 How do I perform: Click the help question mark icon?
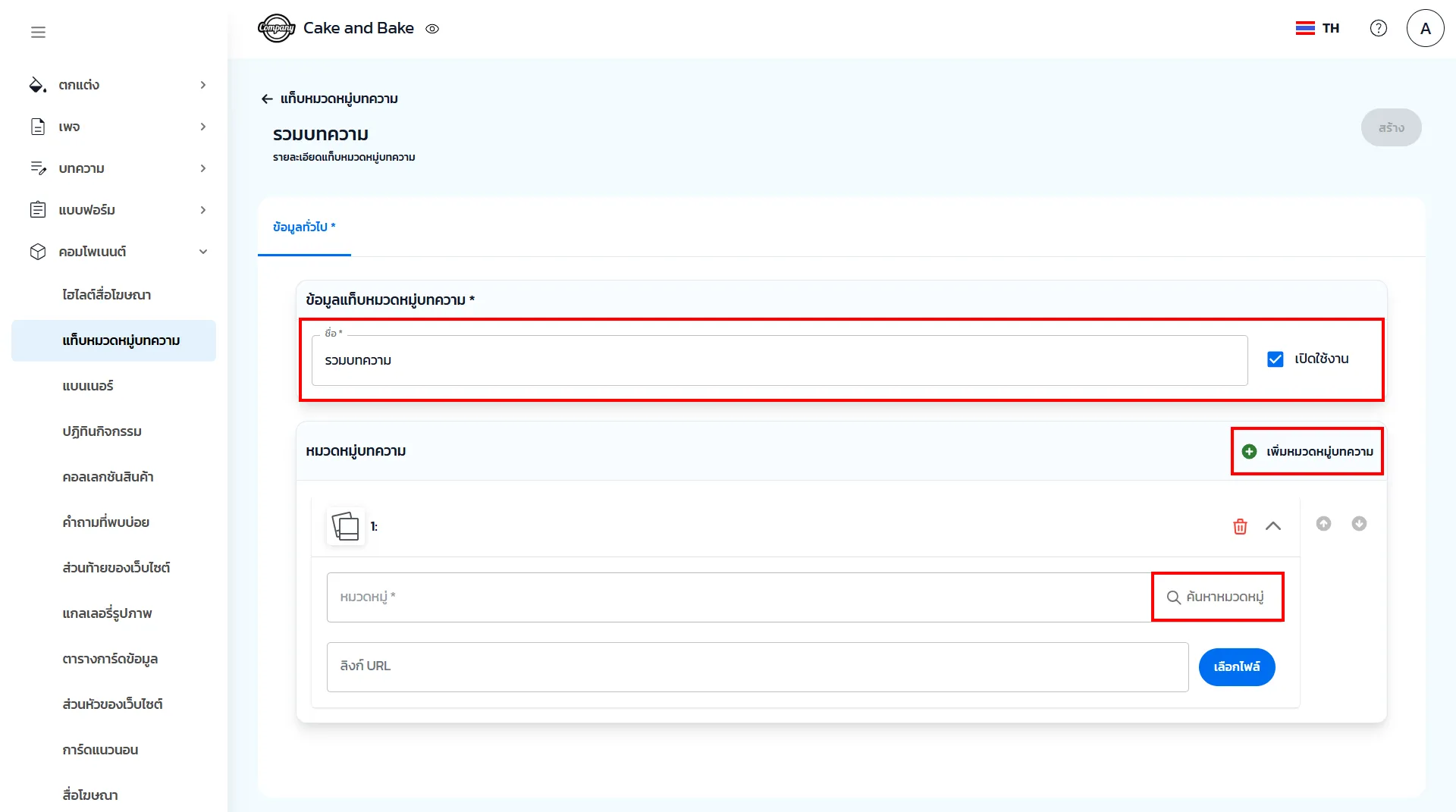[x=1378, y=28]
